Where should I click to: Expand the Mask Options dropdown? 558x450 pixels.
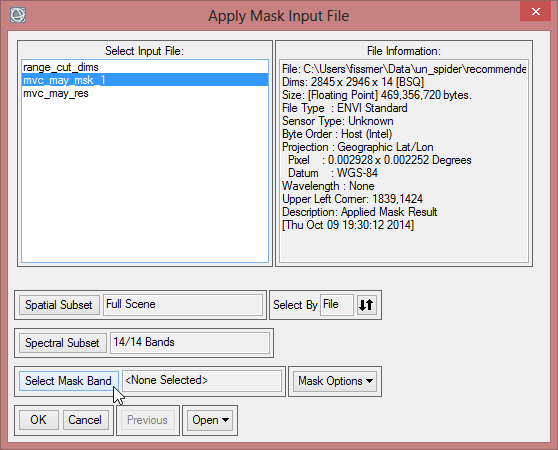point(335,381)
